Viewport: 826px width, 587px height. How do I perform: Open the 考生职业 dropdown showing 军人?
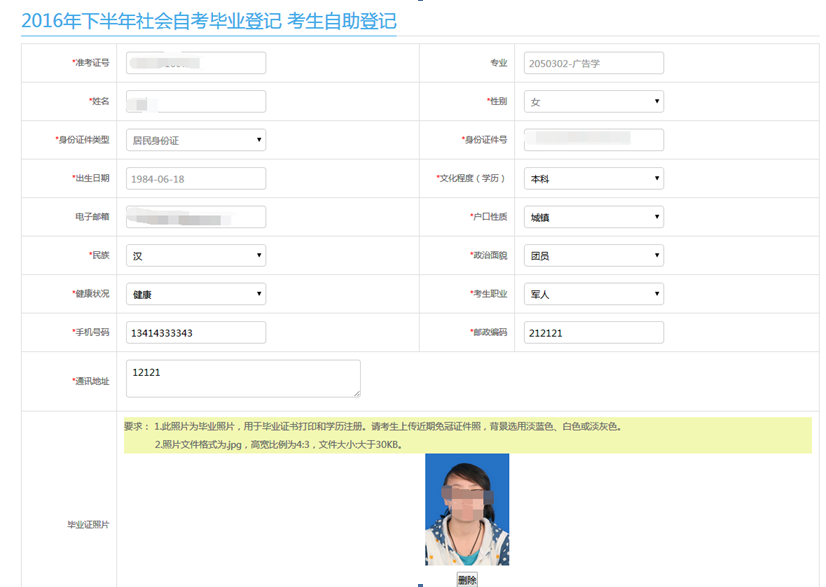coord(594,294)
